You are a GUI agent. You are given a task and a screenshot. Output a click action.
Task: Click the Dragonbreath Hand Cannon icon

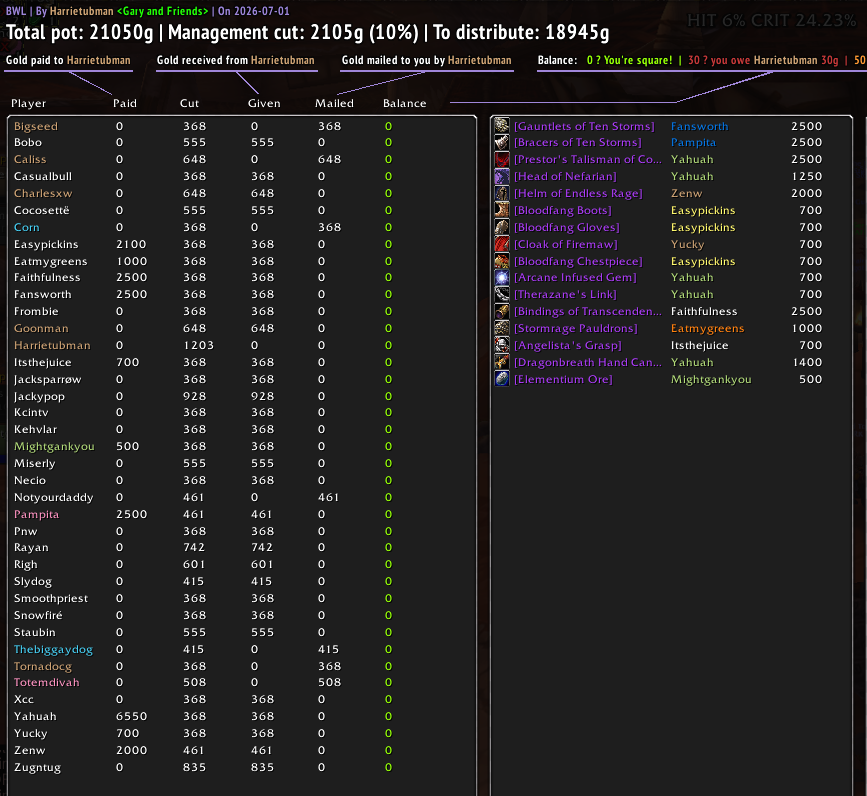click(502, 362)
